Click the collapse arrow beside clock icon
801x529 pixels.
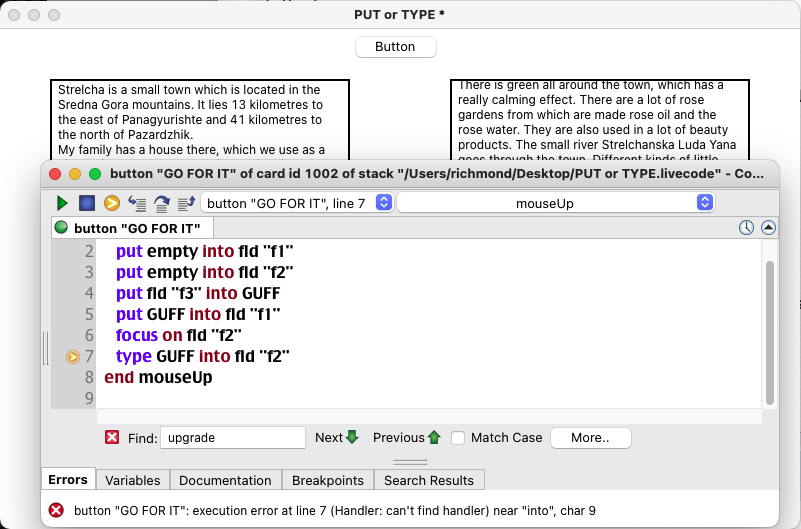pos(768,228)
